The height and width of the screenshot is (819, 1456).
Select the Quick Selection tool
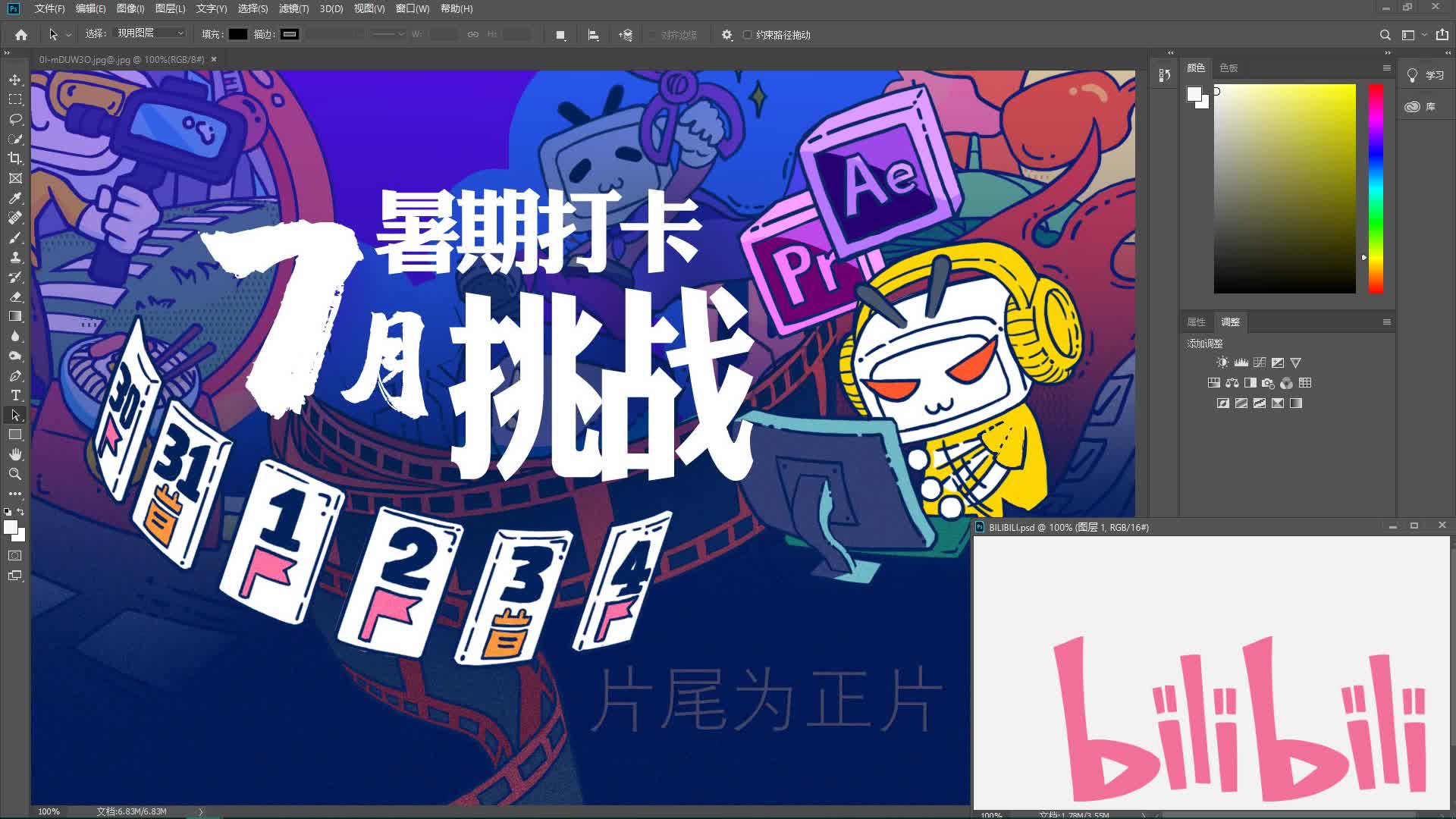click(15, 139)
